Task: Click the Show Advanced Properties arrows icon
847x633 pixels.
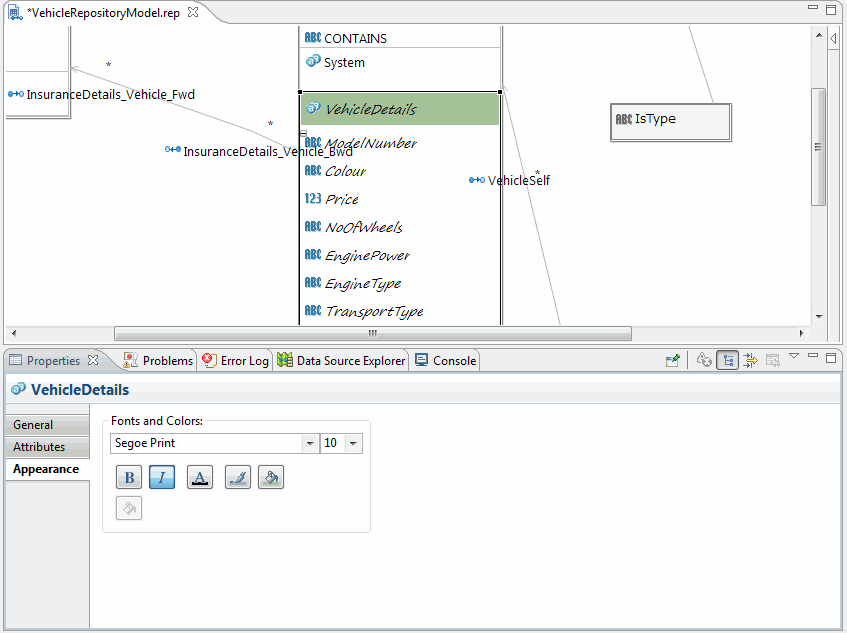Action: click(750, 360)
